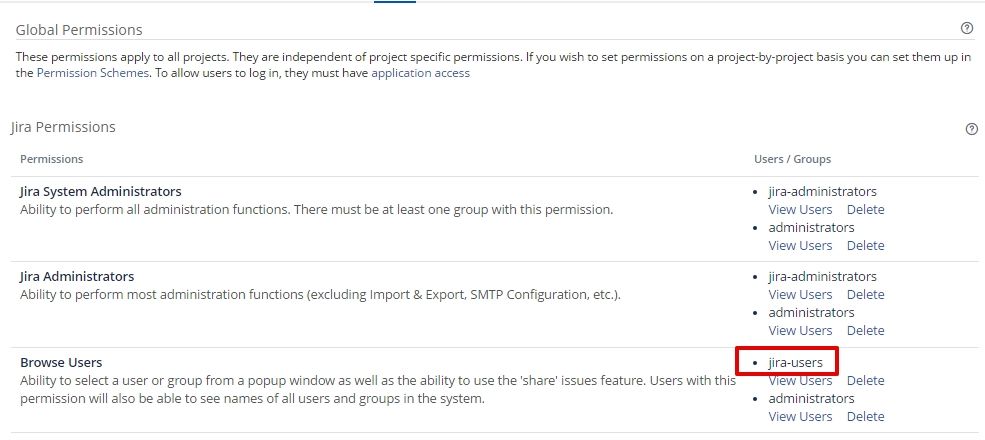View Users of jira-users under Browse Users
Viewport: 985px width, 440px height.
point(800,380)
